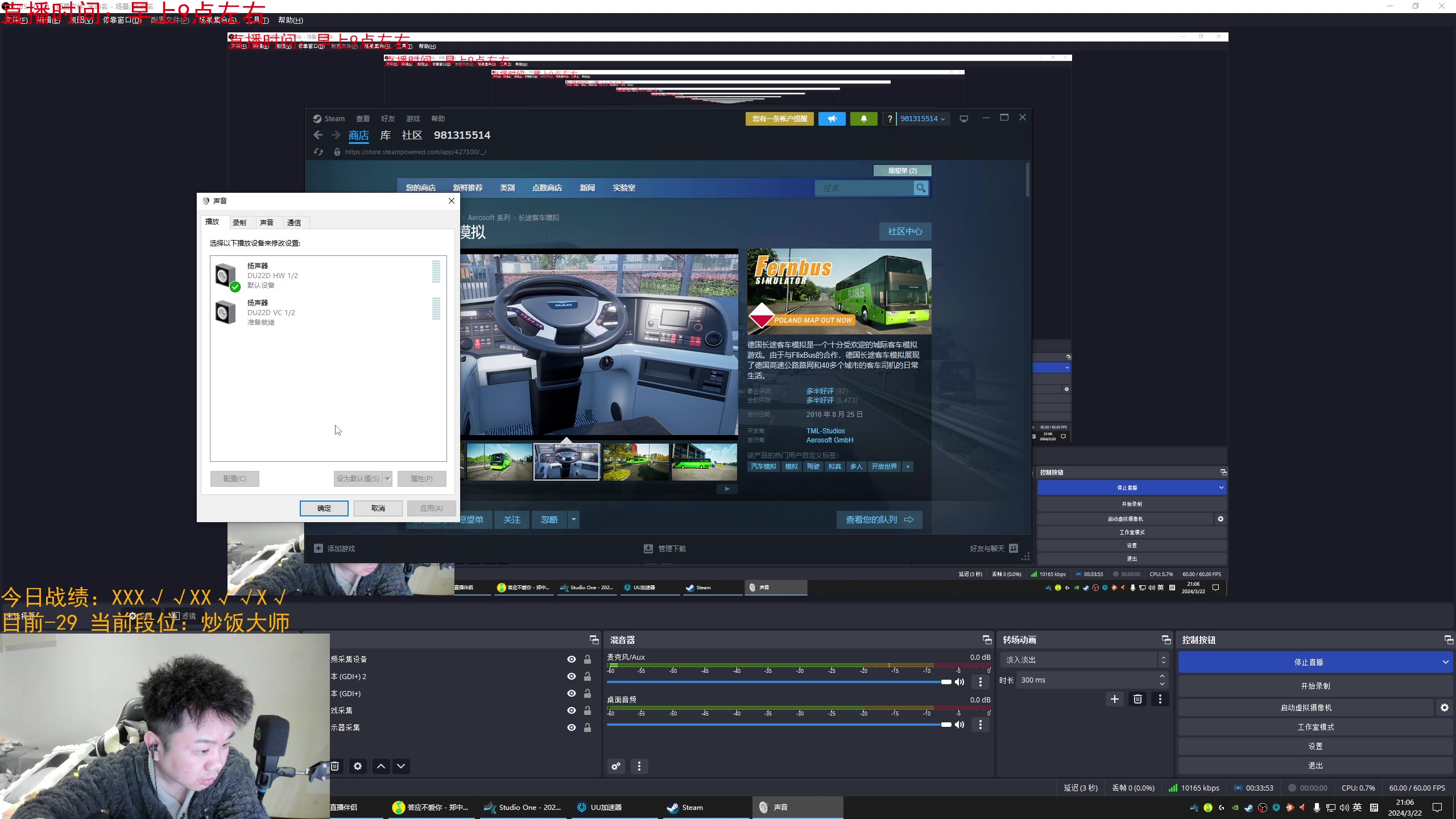Open transition properties three-dot menu
1456x819 pixels.
(x=1160, y=699)
